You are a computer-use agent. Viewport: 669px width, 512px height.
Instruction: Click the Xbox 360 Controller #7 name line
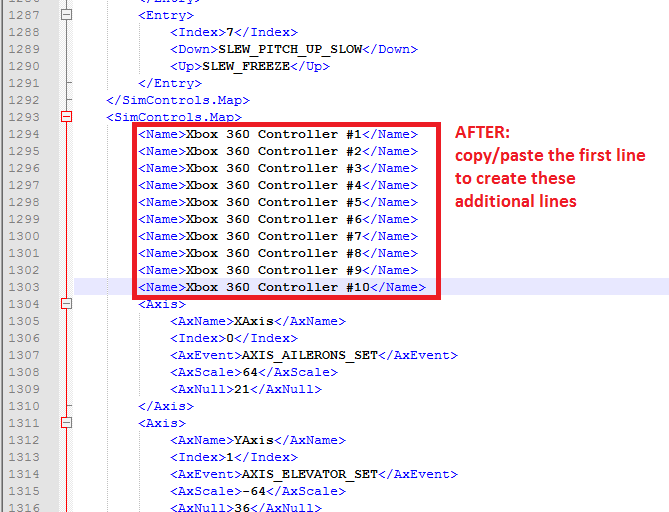click(278, 236)
